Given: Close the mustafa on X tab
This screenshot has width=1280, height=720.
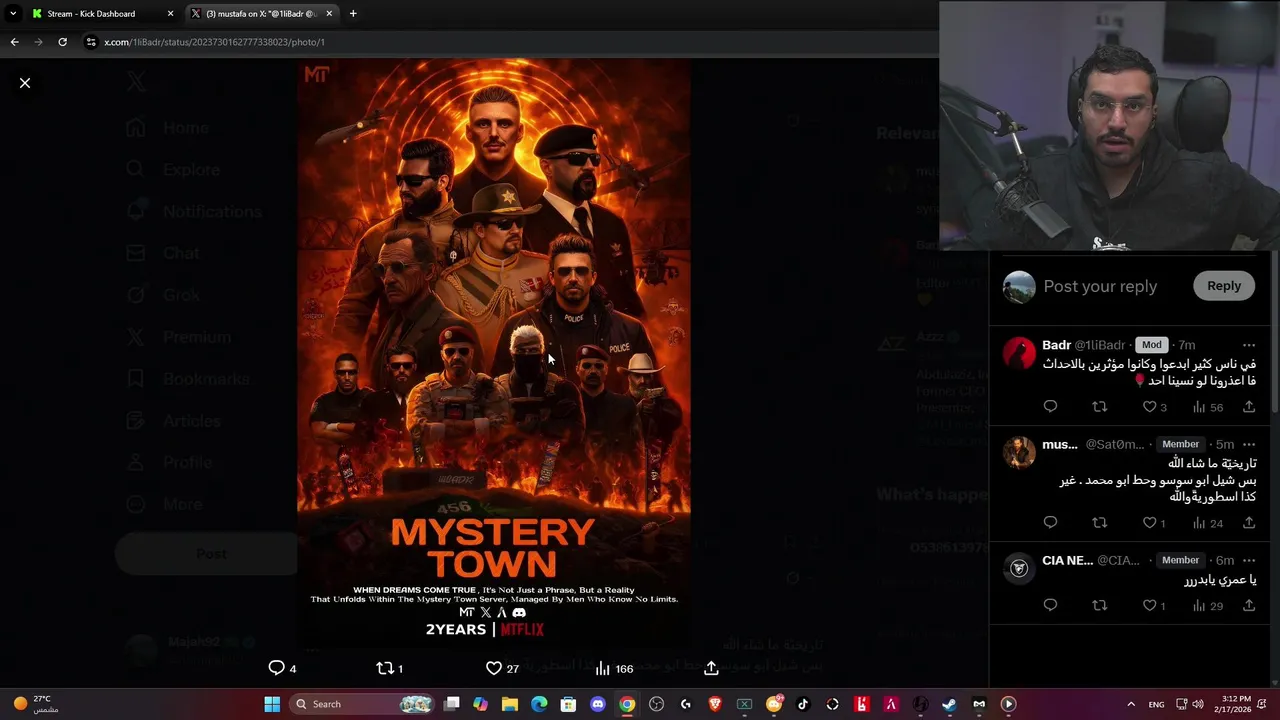Looking at the screenshot, I should [329, 14].
